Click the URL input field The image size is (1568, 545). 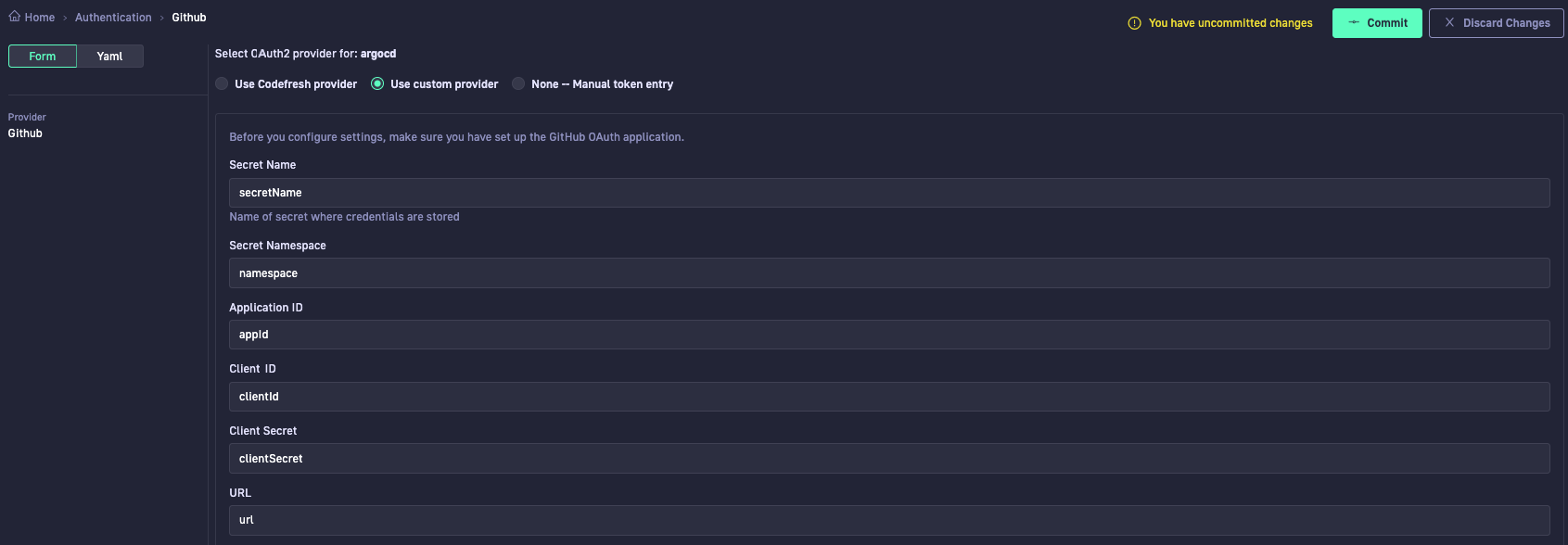point(889,520)
